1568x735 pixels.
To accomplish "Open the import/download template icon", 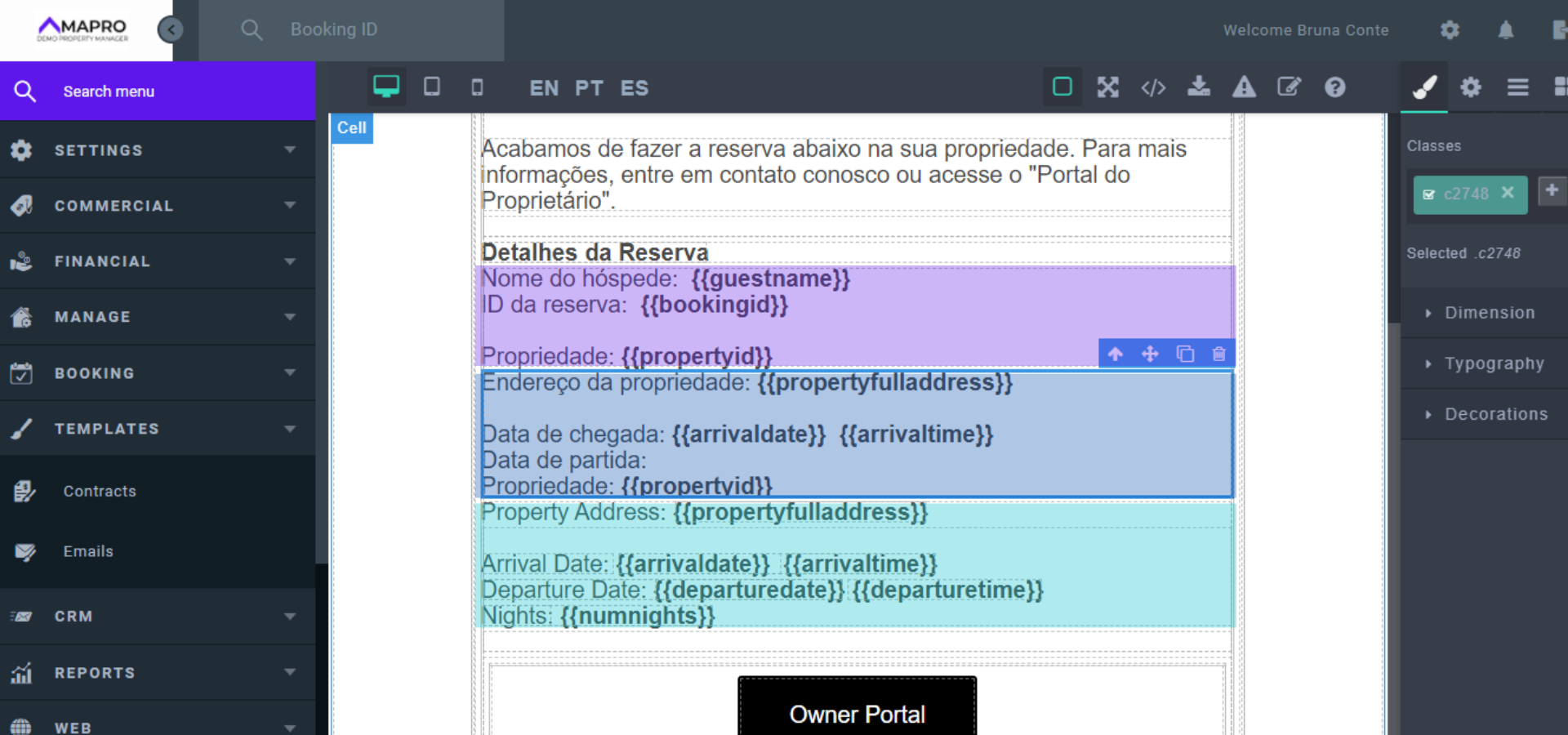I will tap(1198, 87).
